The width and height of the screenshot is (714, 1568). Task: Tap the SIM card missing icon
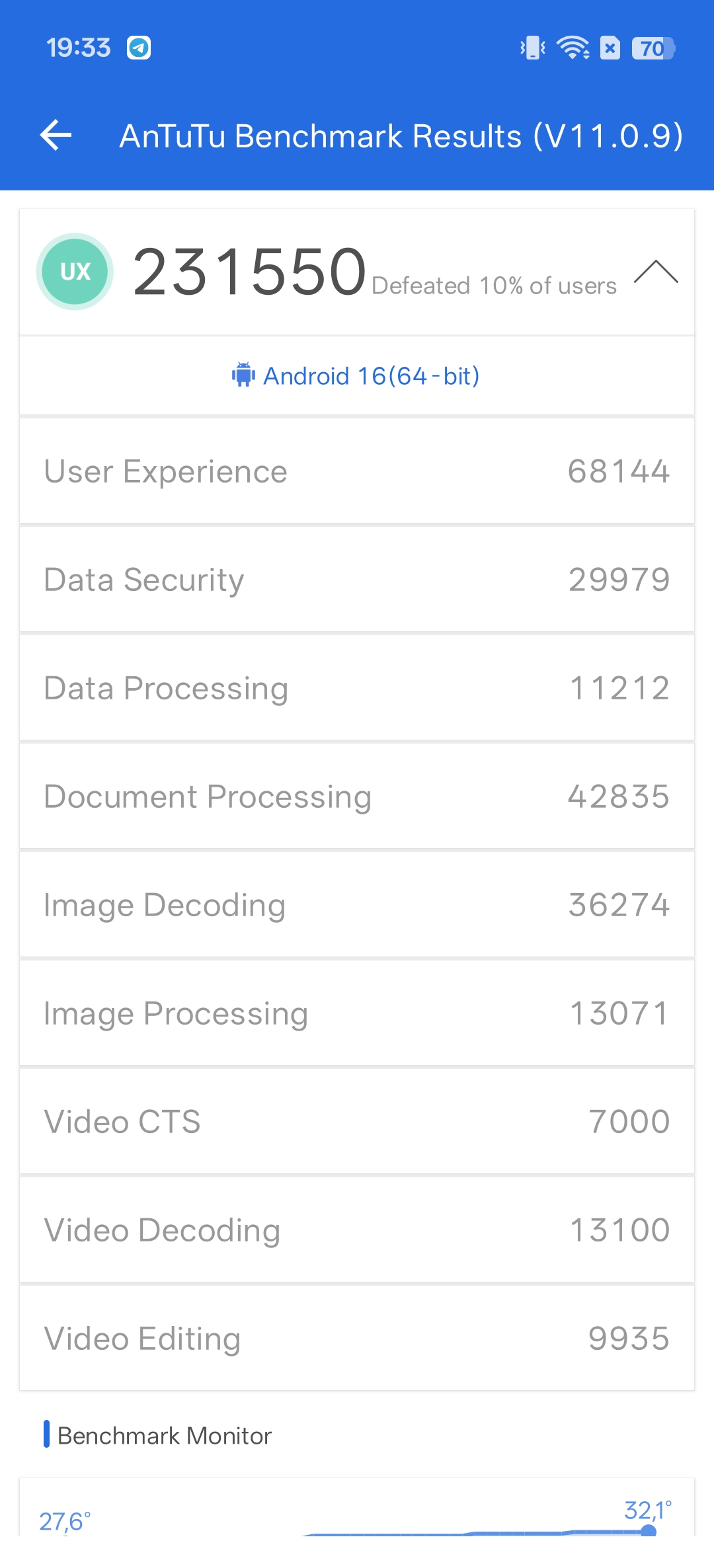tap(610, 48)
